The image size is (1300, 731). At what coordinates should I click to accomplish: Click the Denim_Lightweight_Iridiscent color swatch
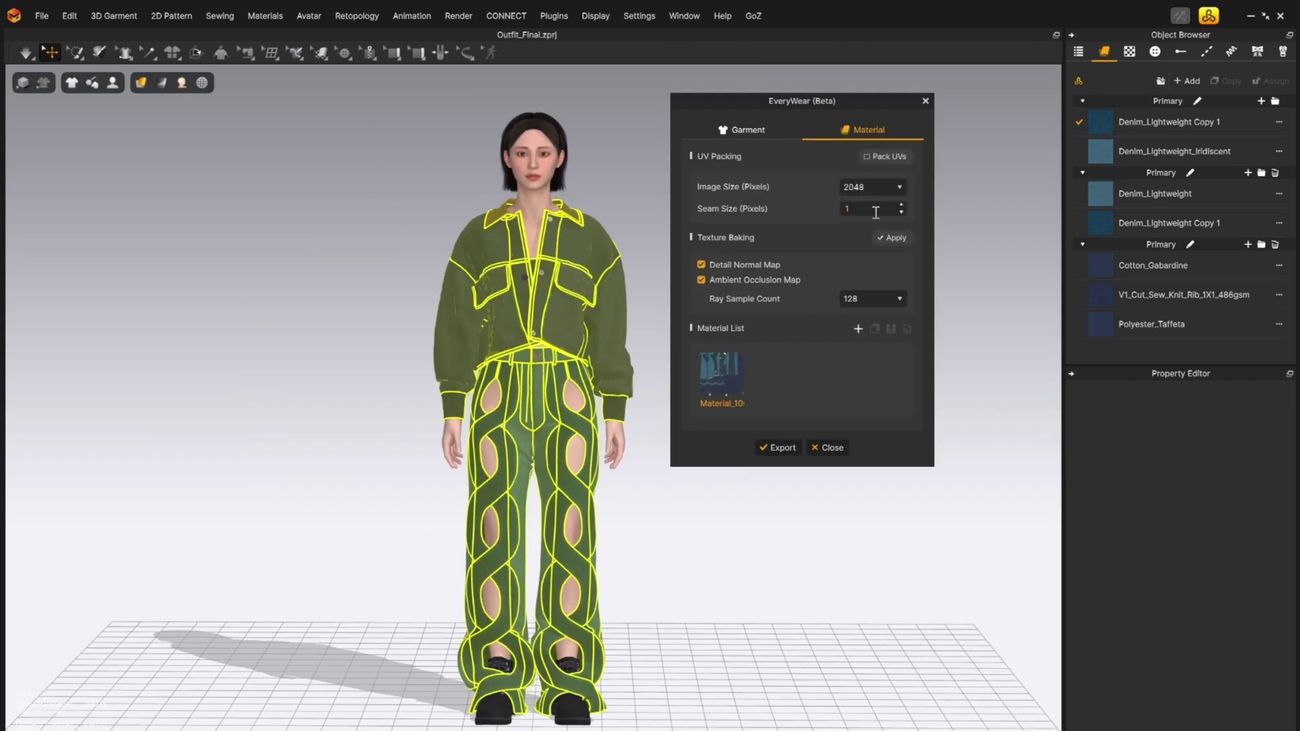1100,151
